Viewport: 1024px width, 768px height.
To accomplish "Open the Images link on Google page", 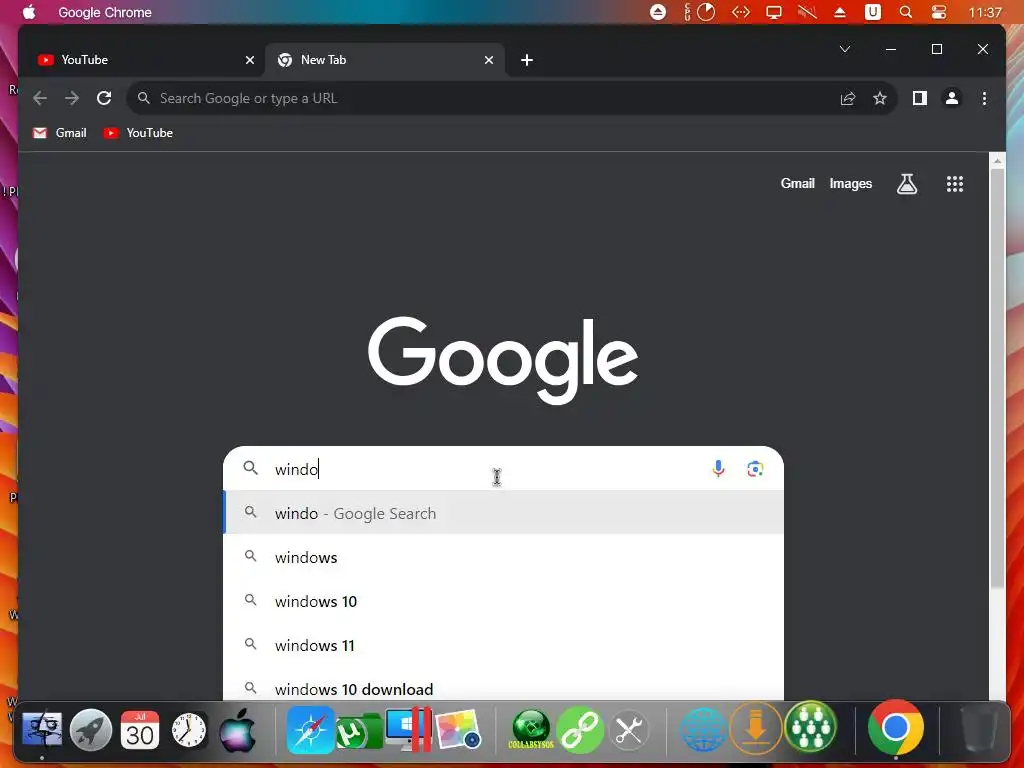I will [850, 184].
